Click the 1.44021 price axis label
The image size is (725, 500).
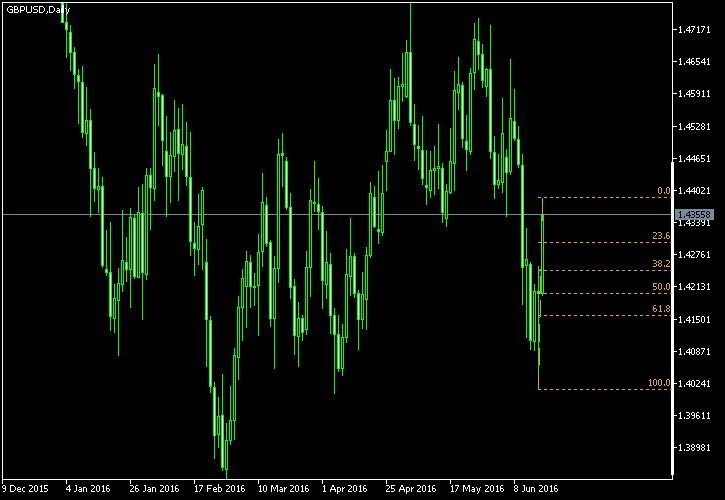pos(694,191)
